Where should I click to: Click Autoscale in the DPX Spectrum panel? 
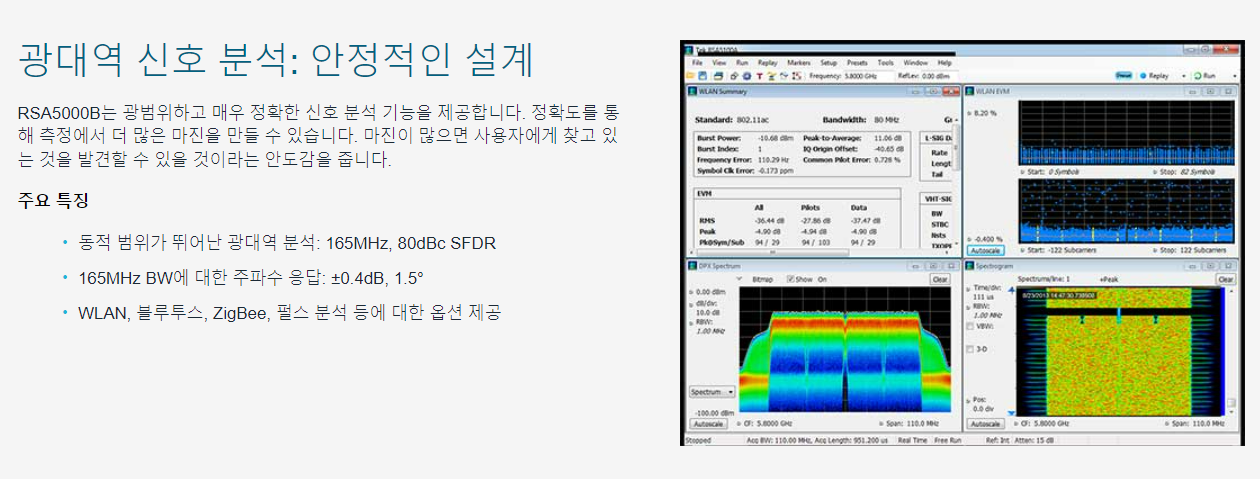coord(708,423)
